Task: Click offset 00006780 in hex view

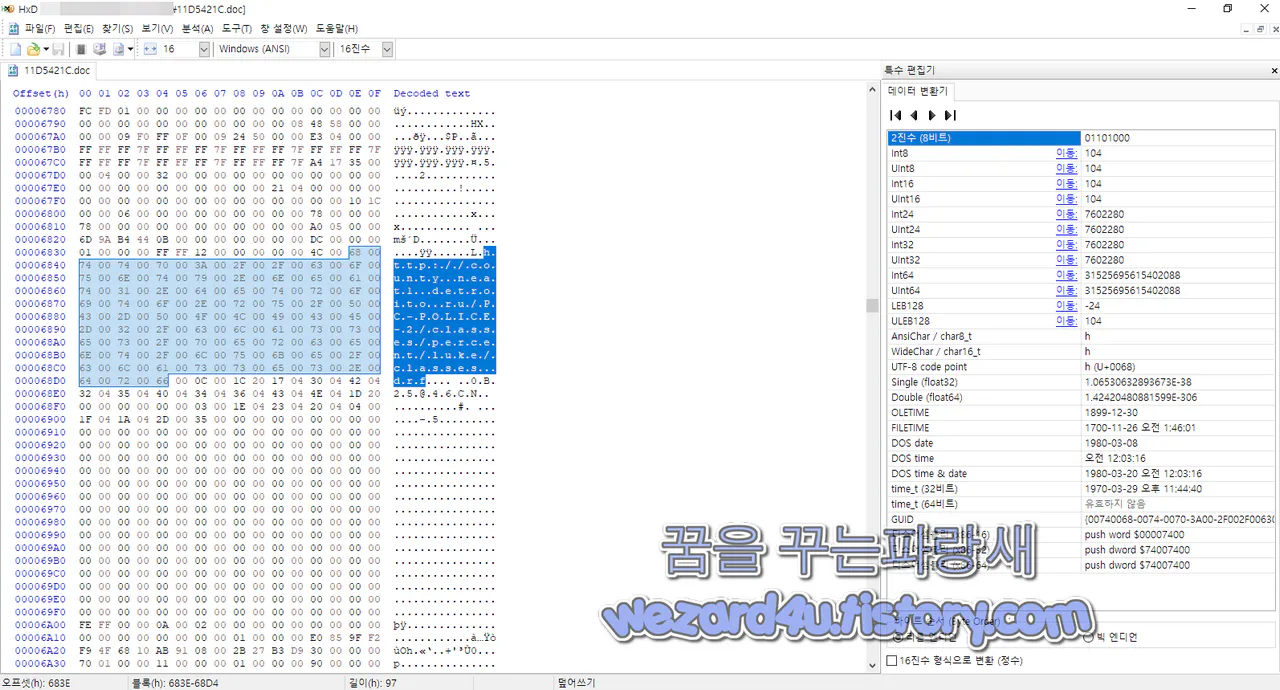Action: coord(39,110)
